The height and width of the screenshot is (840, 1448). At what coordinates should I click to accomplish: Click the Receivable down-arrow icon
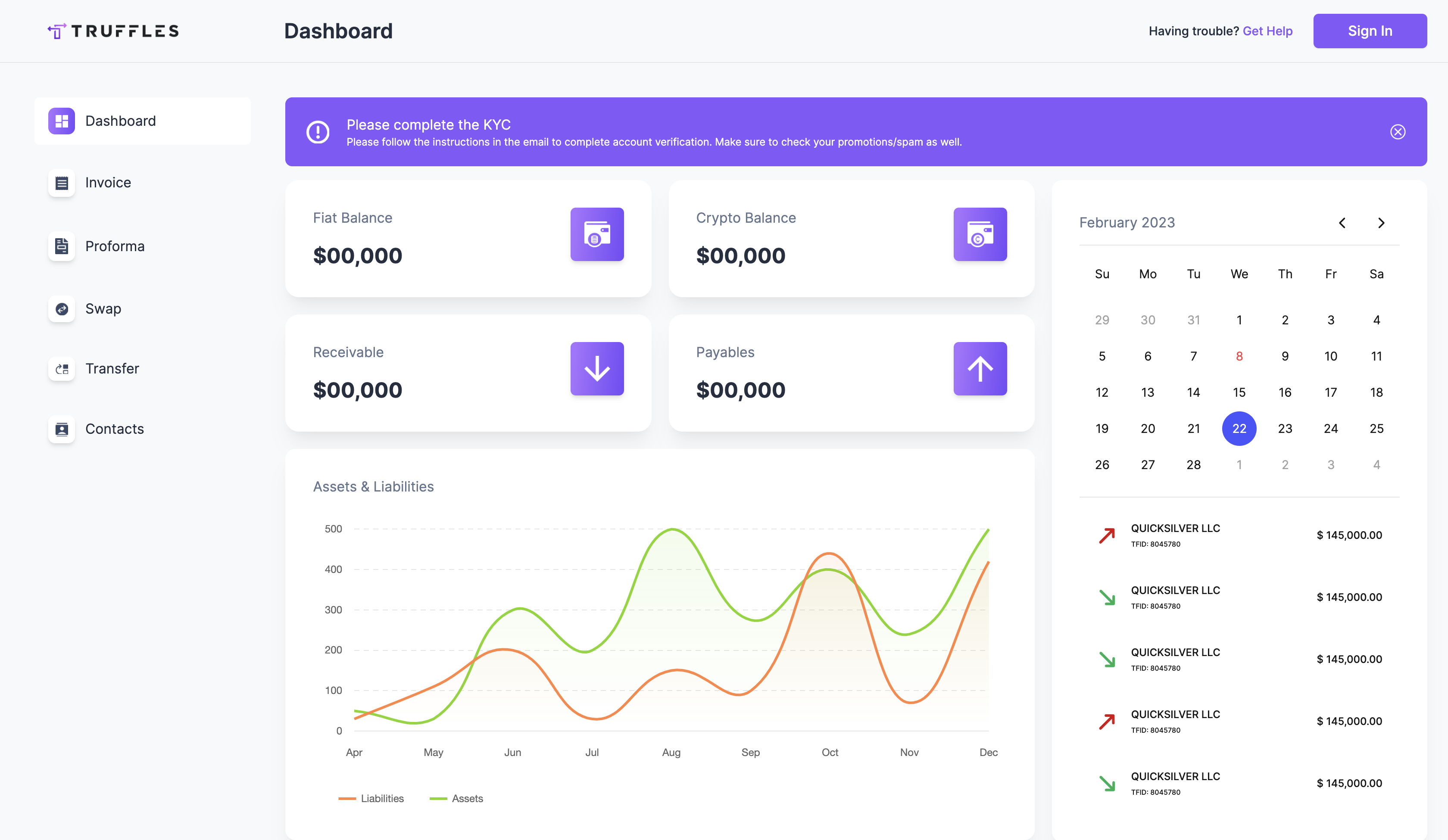pos(597,368)
